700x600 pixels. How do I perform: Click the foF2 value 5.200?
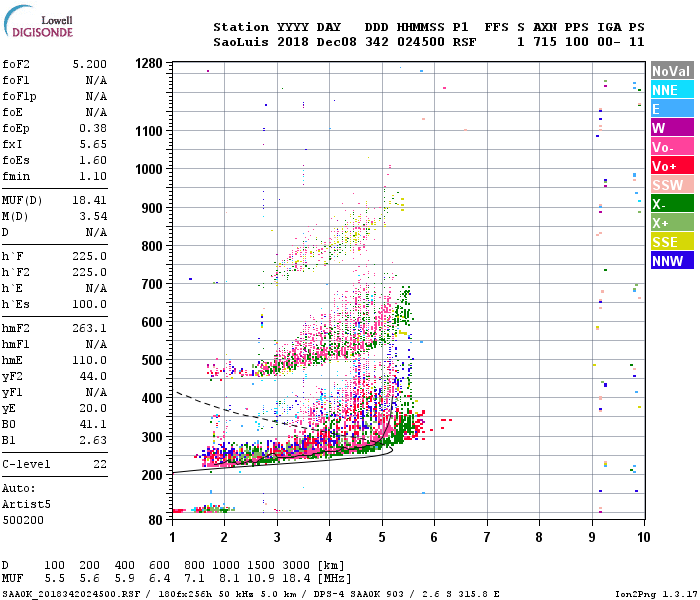click(x=90, y=64)
